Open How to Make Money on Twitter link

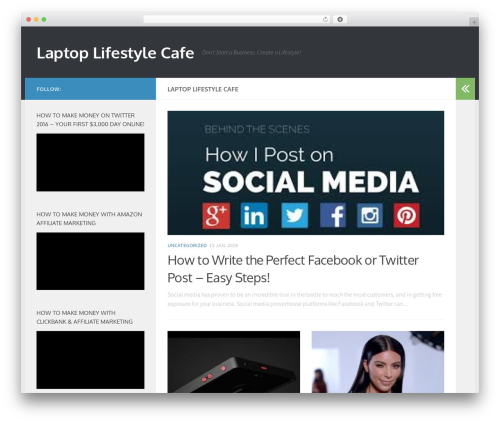pos(90,120)
